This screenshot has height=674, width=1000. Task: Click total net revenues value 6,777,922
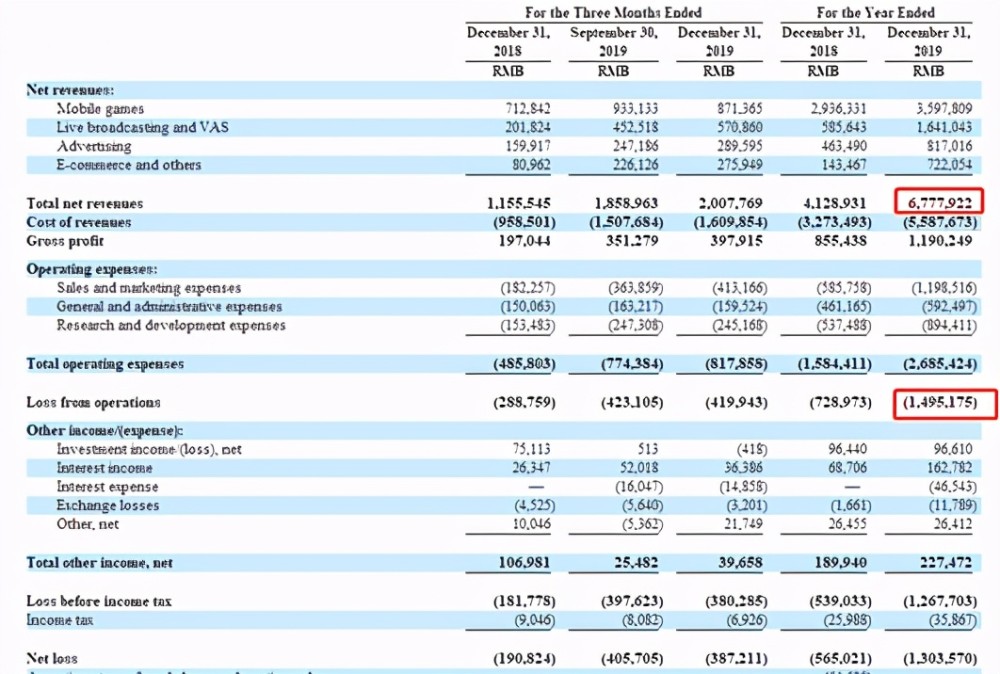tap(939, 203)
